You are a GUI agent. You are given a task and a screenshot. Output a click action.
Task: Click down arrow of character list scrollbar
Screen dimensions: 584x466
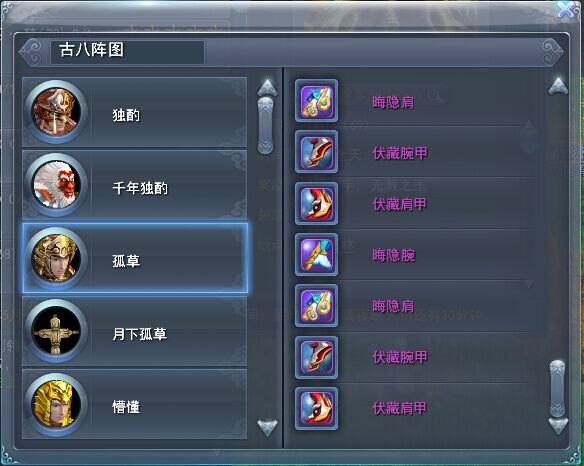coord(267,428)
